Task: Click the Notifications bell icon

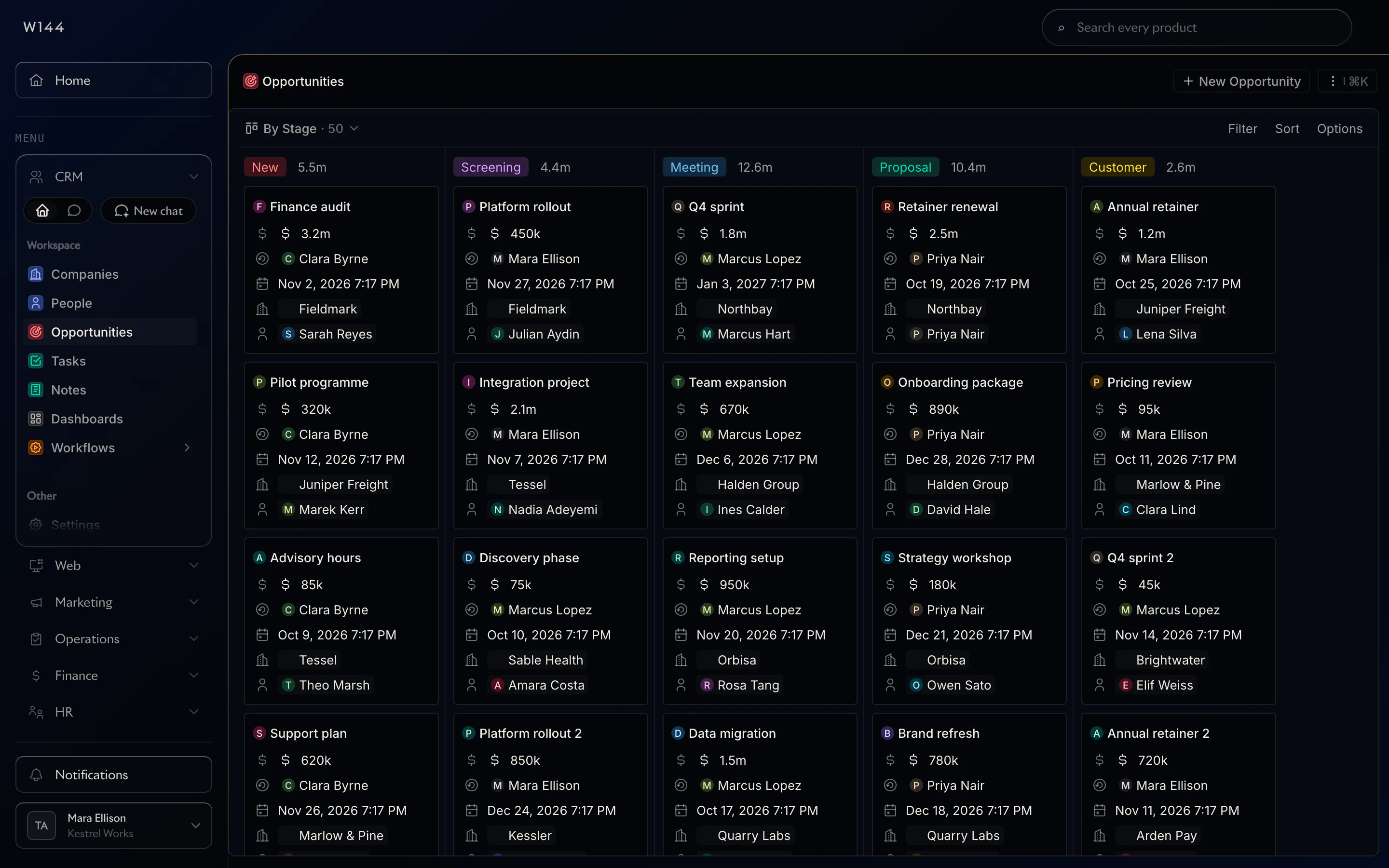Action: point(36,774)
